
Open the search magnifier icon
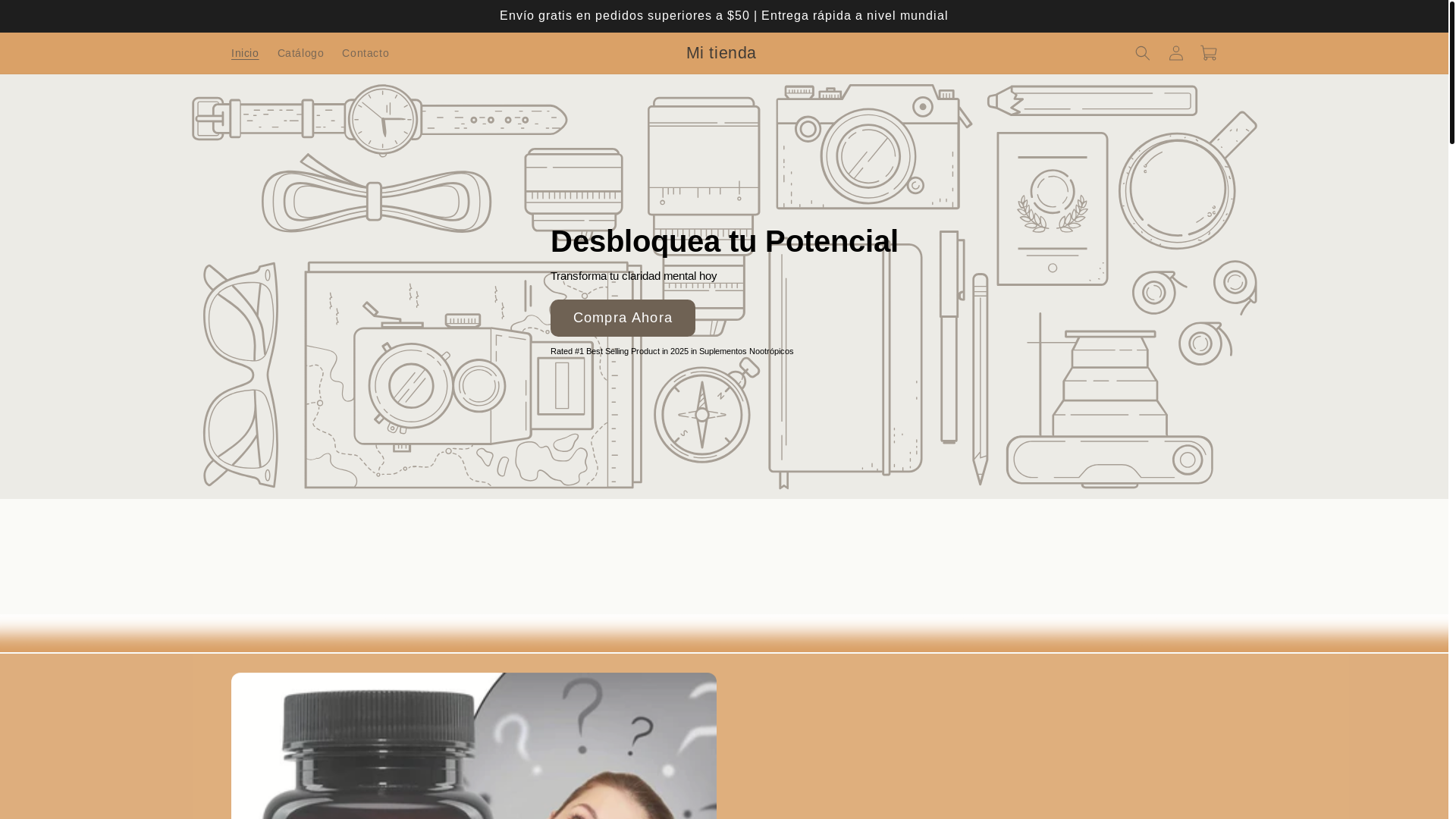click(x=1142, y=53)
